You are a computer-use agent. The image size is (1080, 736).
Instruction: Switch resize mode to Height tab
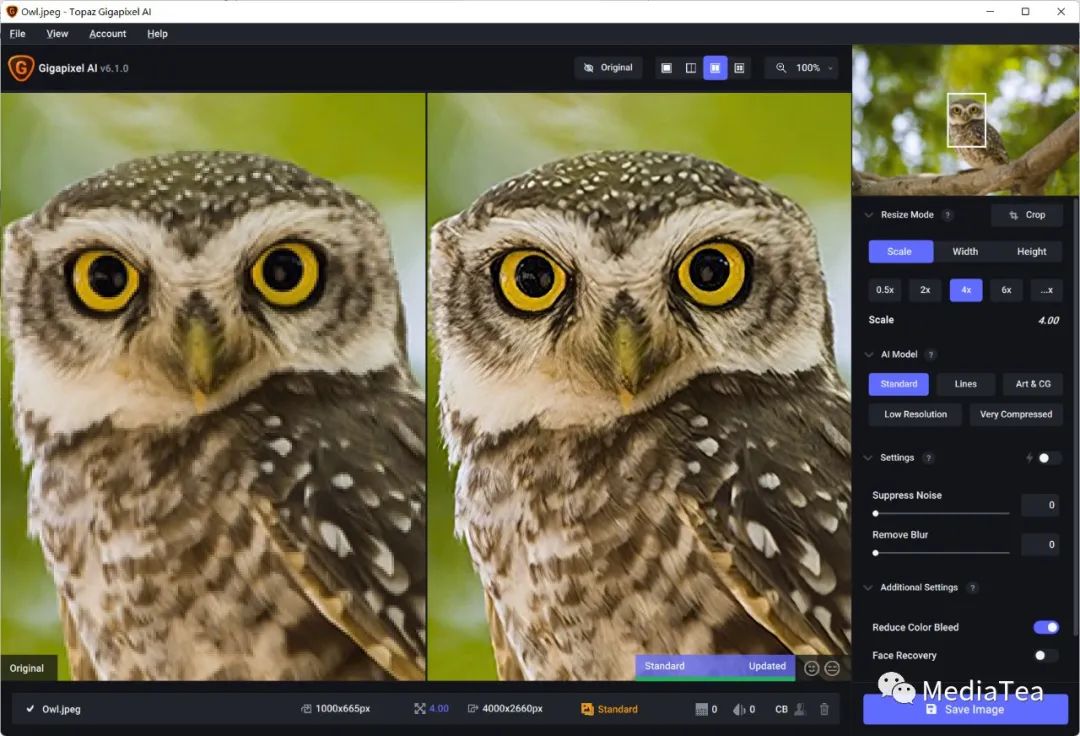pyautogui.click(x=1031, y=251)
